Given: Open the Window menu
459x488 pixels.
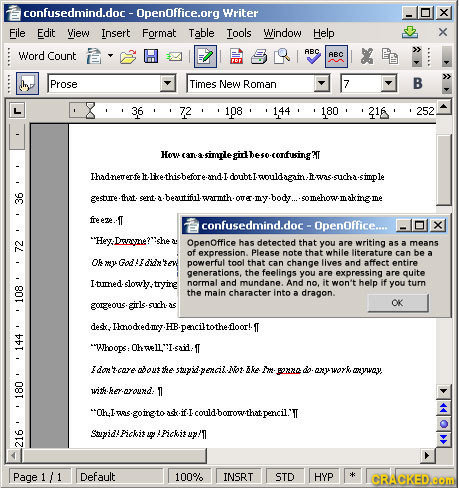Looking at the screenshot, I should [282, 33].
